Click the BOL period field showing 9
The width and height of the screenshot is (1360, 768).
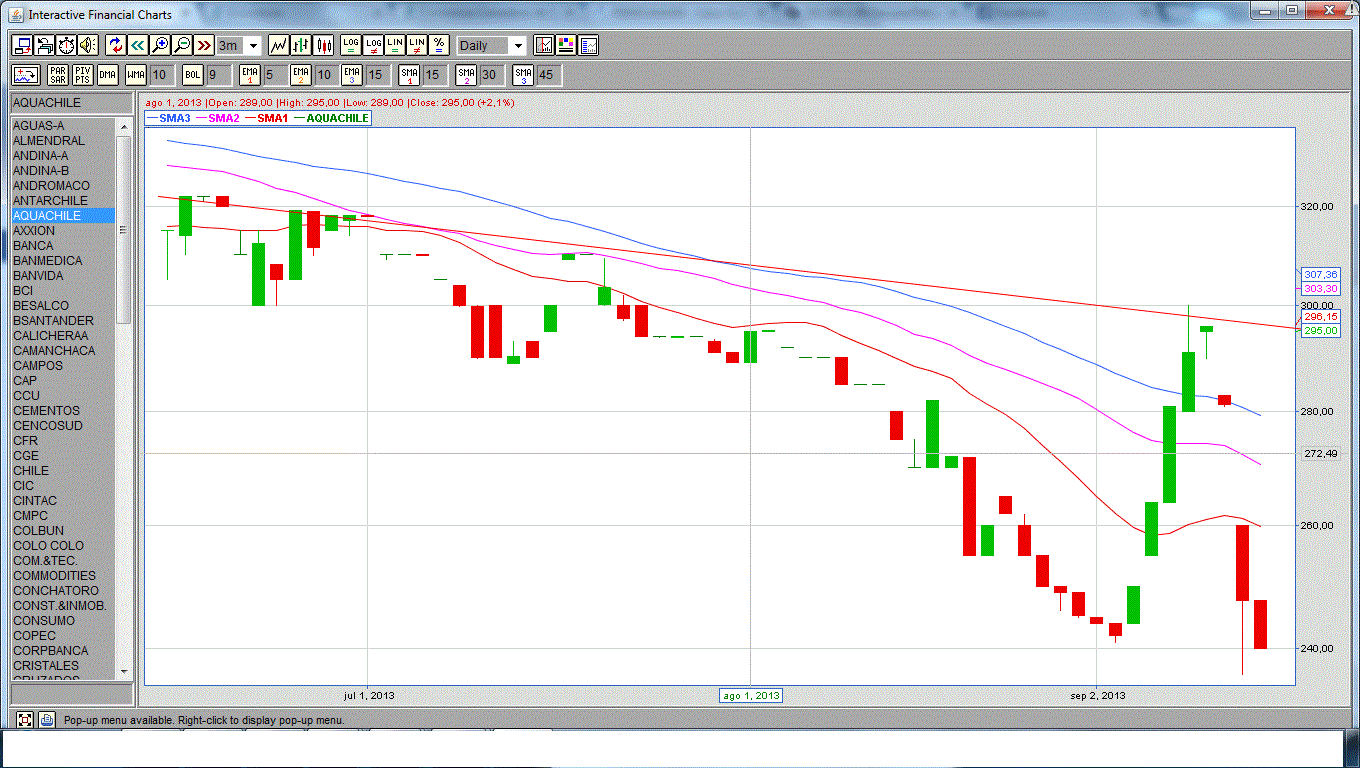(218, 75)
